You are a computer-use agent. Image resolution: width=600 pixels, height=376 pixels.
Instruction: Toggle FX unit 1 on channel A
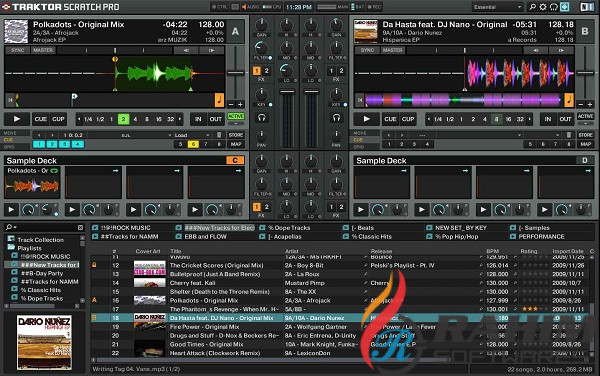(257, 71)
